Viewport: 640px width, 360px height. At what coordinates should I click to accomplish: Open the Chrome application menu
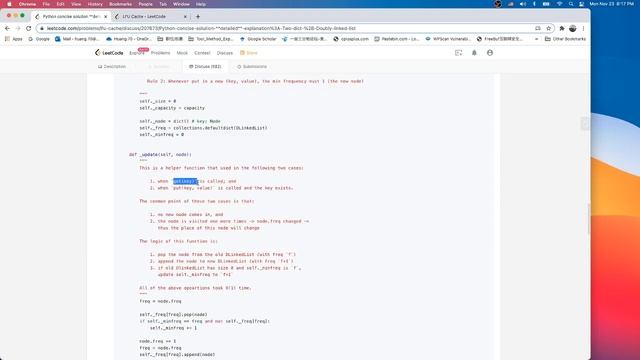point(27,4)
